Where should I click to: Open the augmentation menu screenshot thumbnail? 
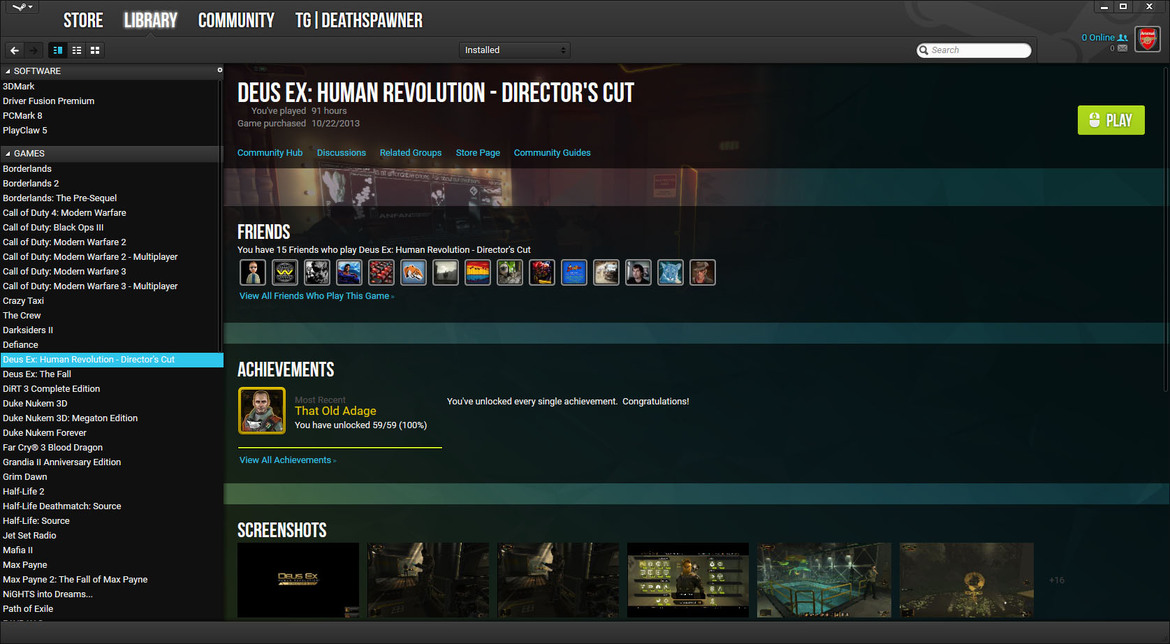point(688,580)
